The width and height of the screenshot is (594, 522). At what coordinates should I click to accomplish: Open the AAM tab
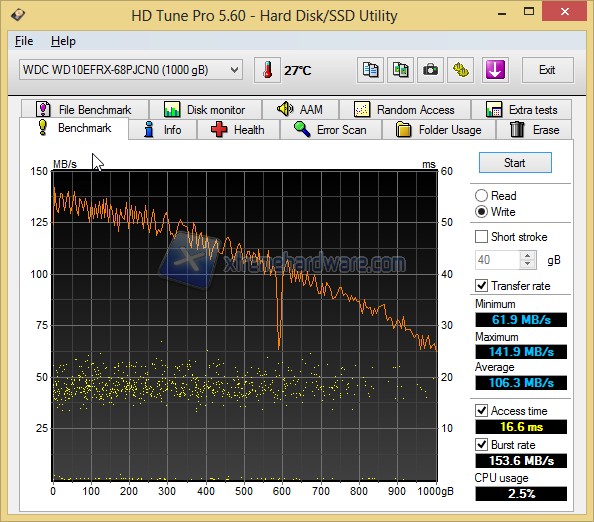pos(300,109)
